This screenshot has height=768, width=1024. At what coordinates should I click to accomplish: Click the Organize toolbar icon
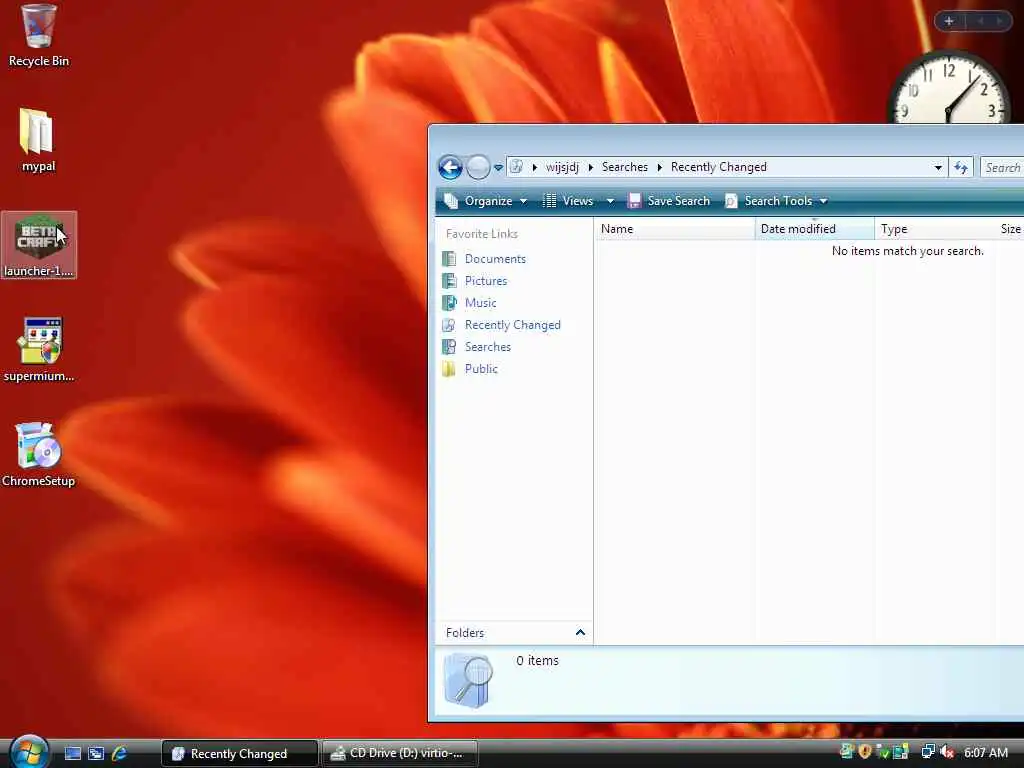451,201
